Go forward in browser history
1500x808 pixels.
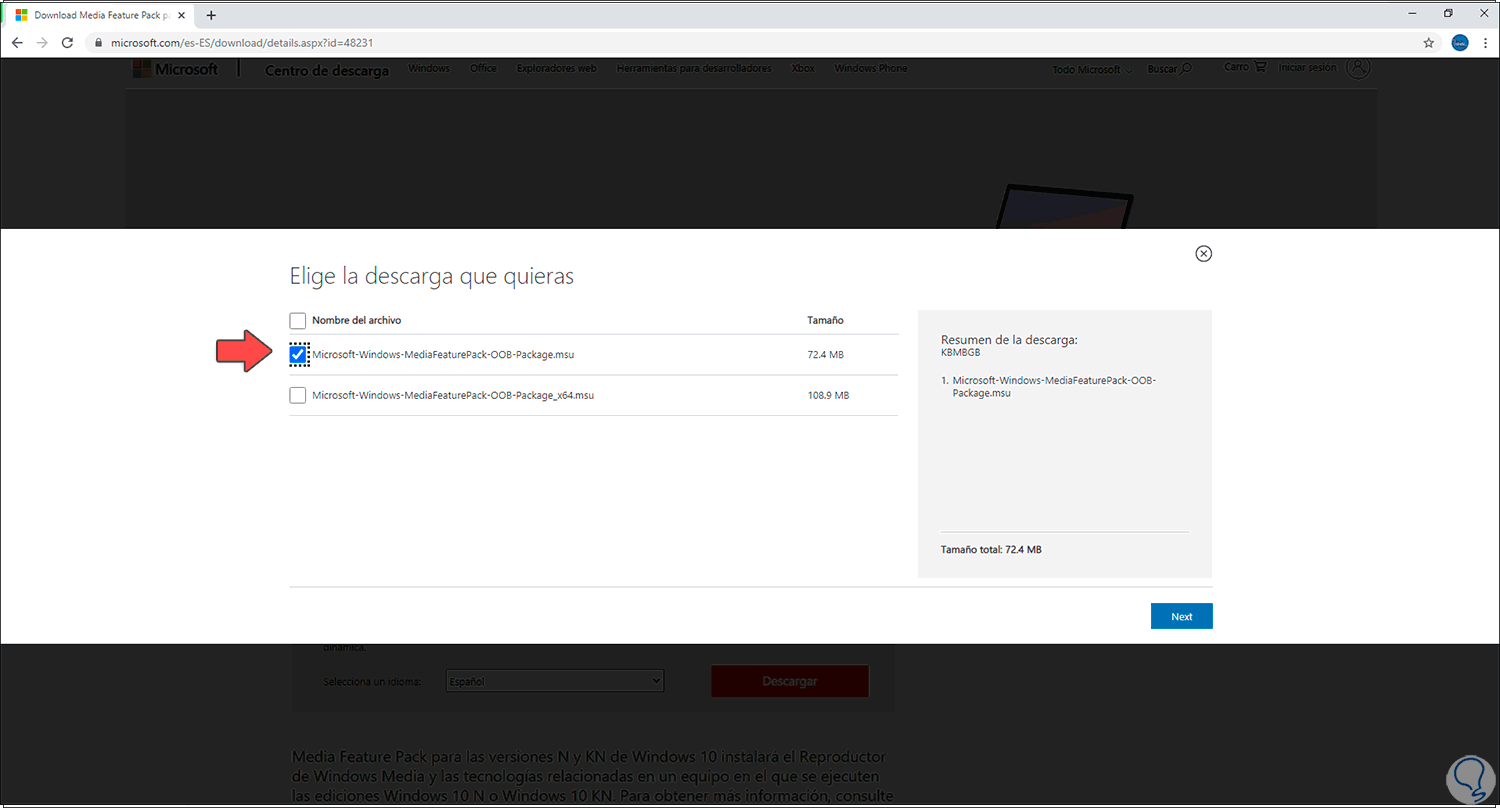pyautogui.click(x=42, y=43)
